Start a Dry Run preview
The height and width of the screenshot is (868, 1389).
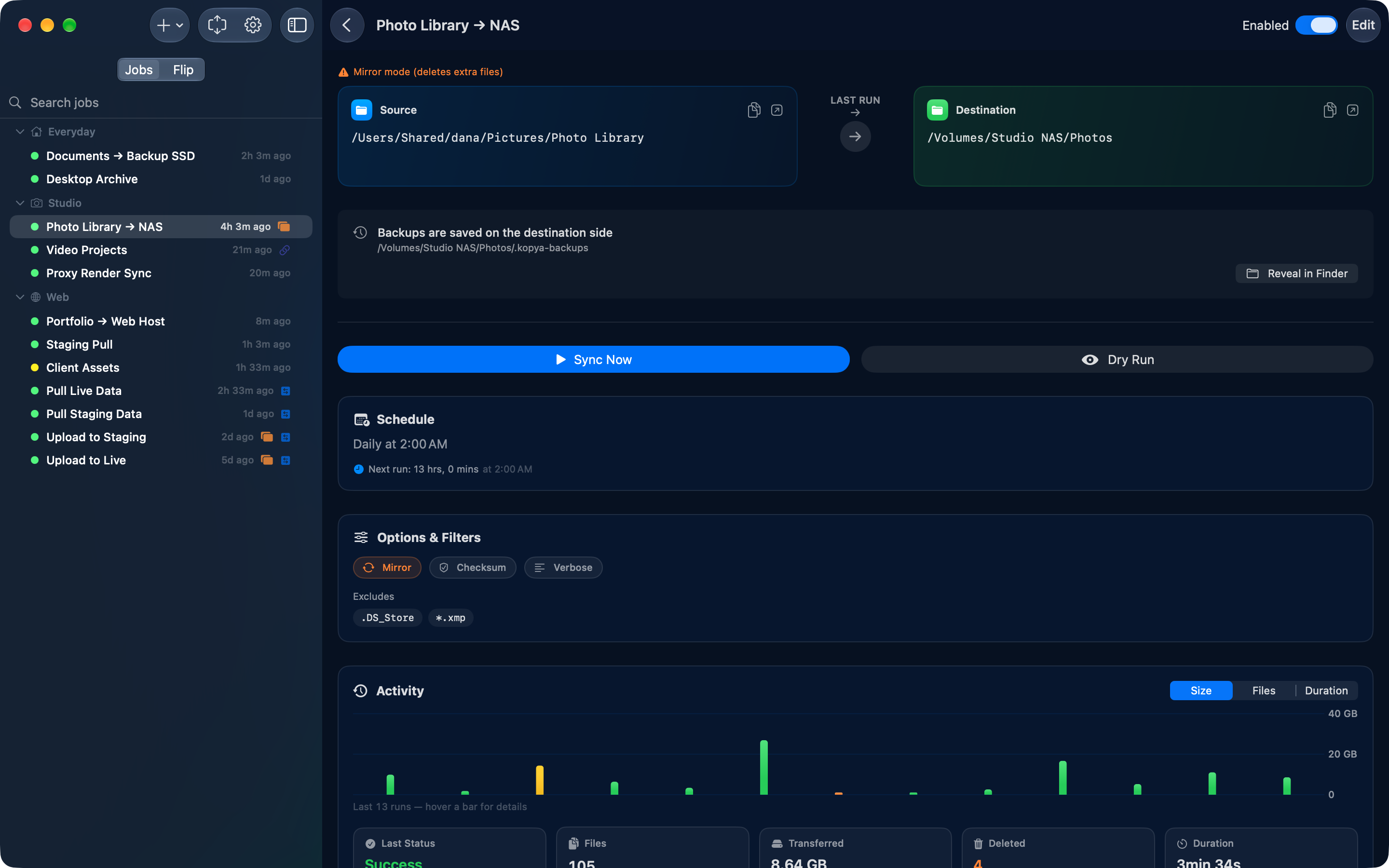pyautogui.click(x=1117, y=359)
